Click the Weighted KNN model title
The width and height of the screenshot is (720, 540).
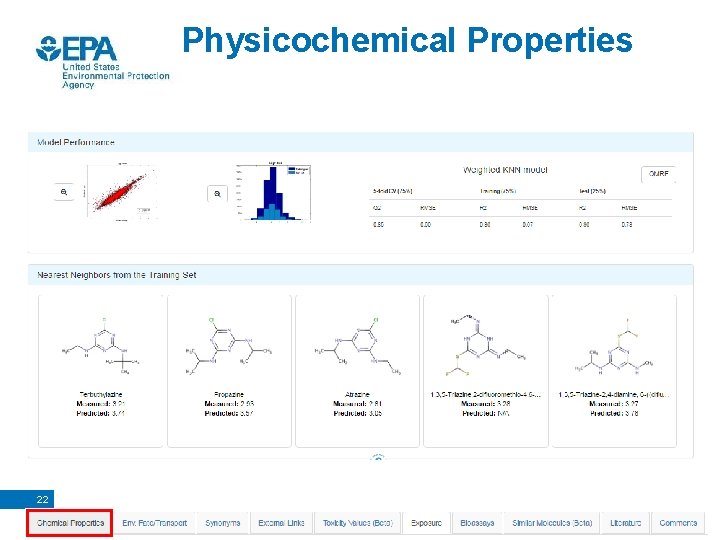(x=505, y=170)
